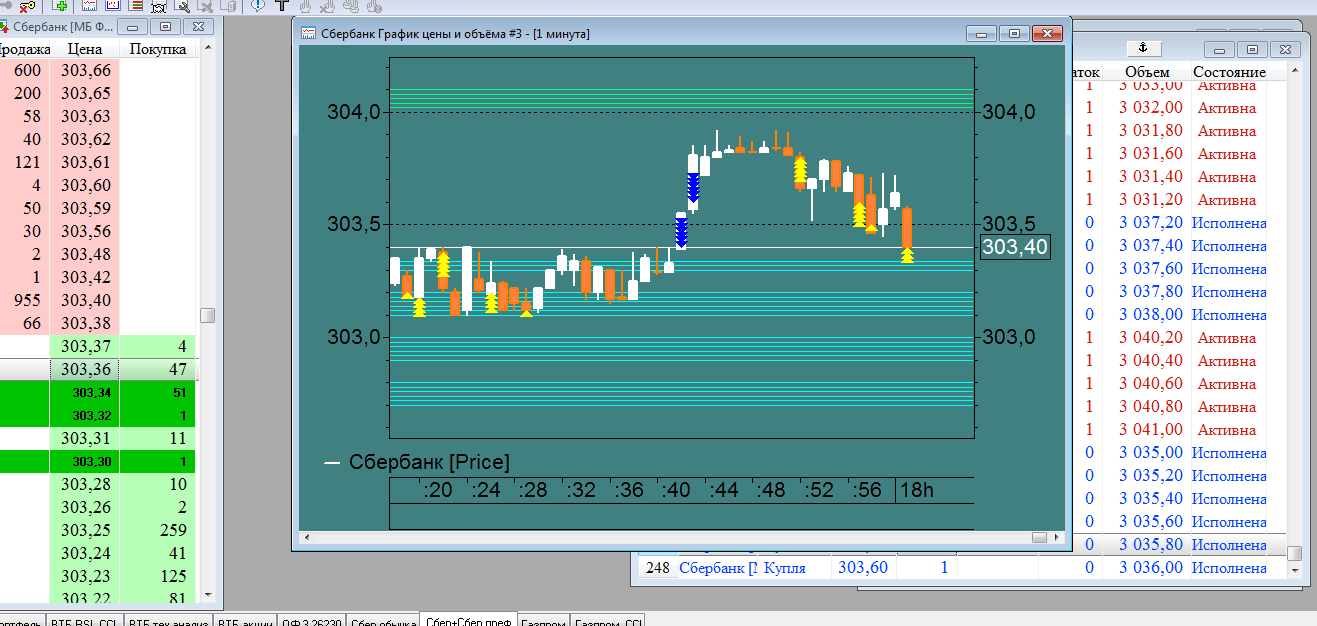This screenshot has height=626, width=1317.
Task: Click the price 303,60 in order row 248
Action: [x=862, y=568]
